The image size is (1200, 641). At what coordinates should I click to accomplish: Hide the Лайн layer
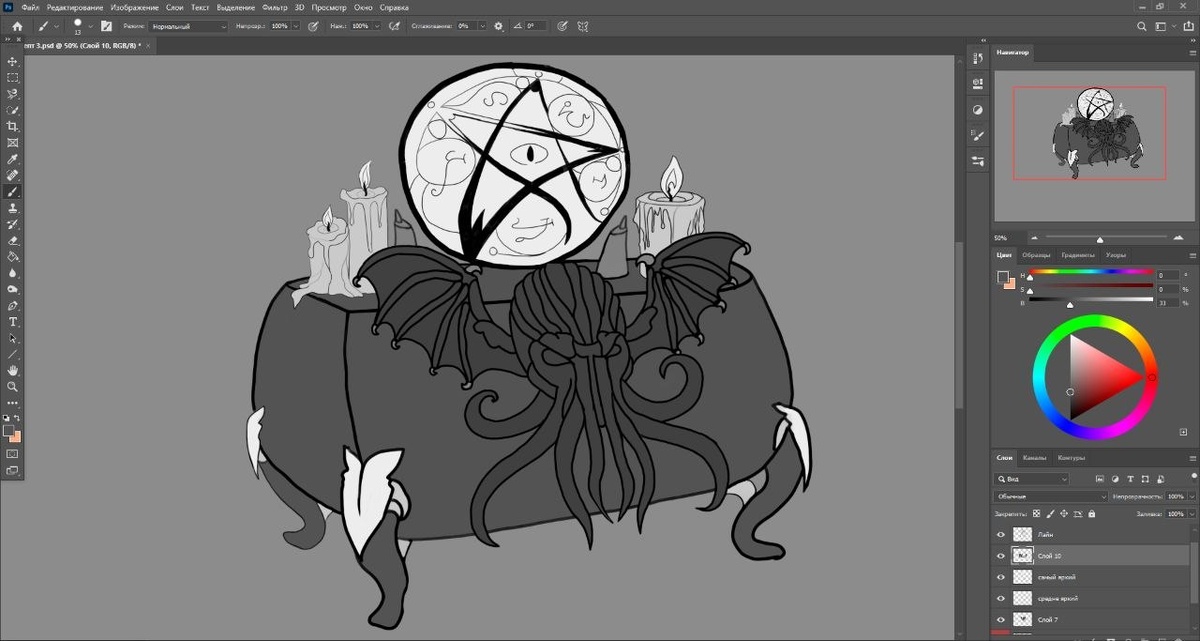click(x=1001, y=535)
